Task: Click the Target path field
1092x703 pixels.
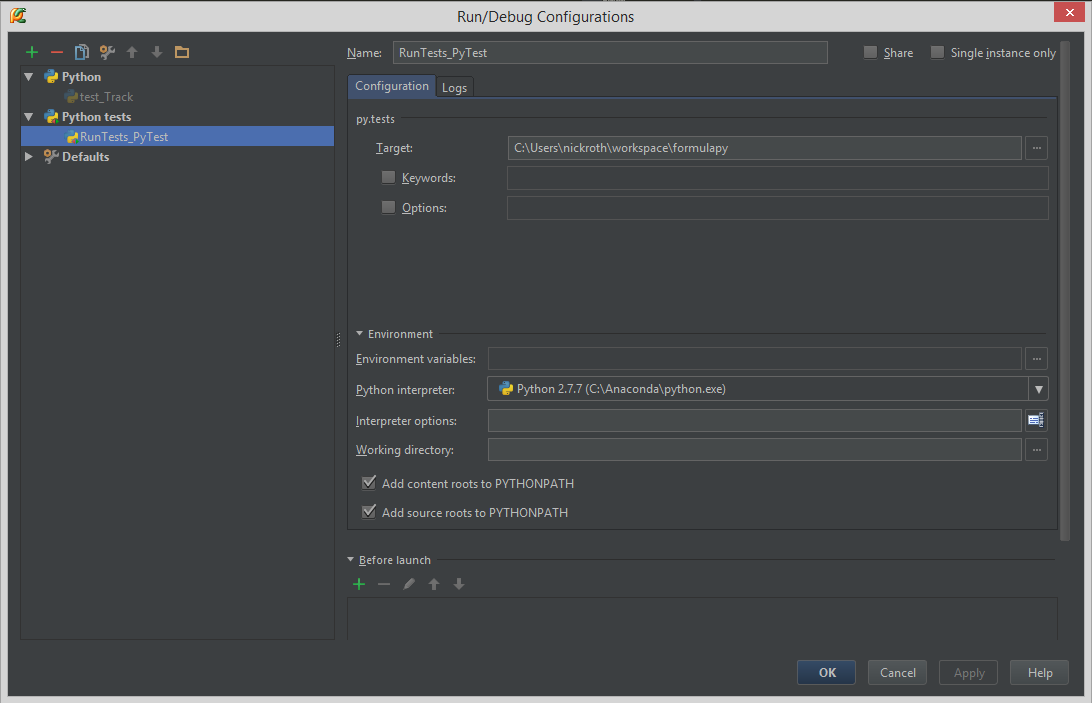Action: [765, 148]
